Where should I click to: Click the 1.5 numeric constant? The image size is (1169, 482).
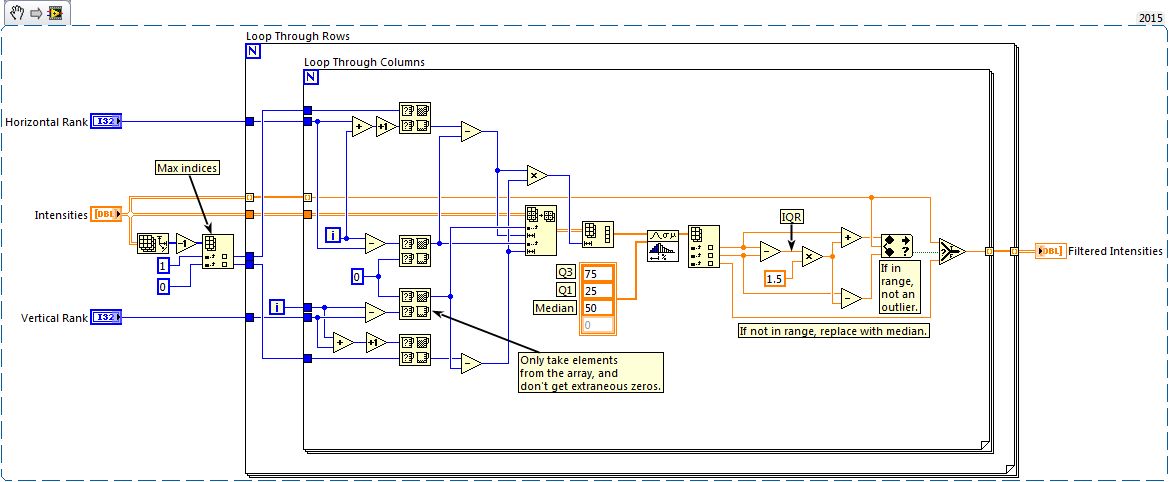775,279
